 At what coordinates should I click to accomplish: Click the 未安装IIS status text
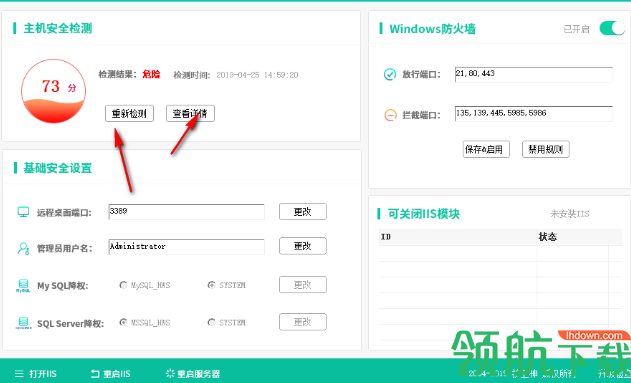coord(570,214)
